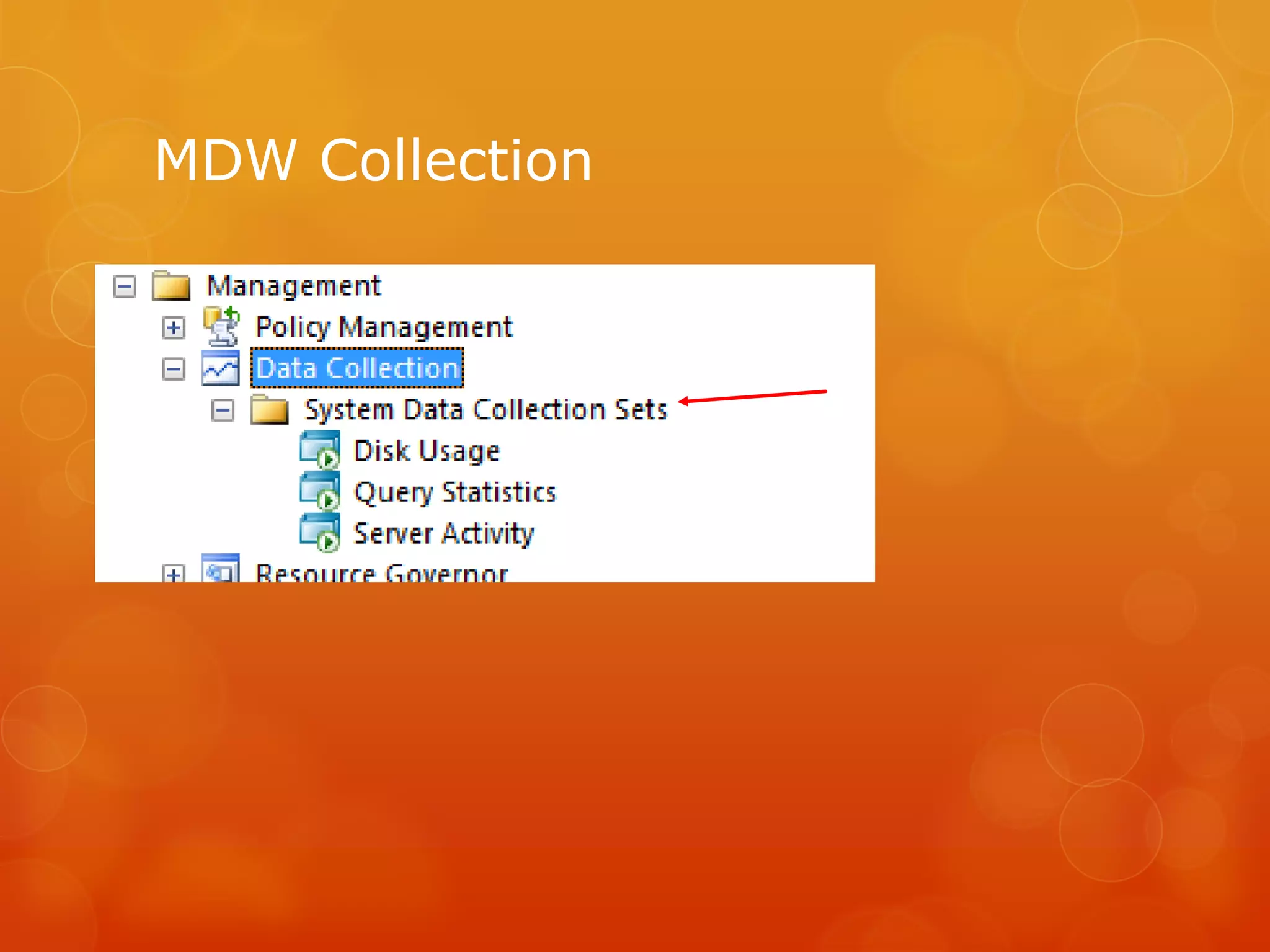Image resolution: width=1270 pixels, height=952 pixels.
Task: Expand the Resource Governor node
Action: click(x=174, y=574)
